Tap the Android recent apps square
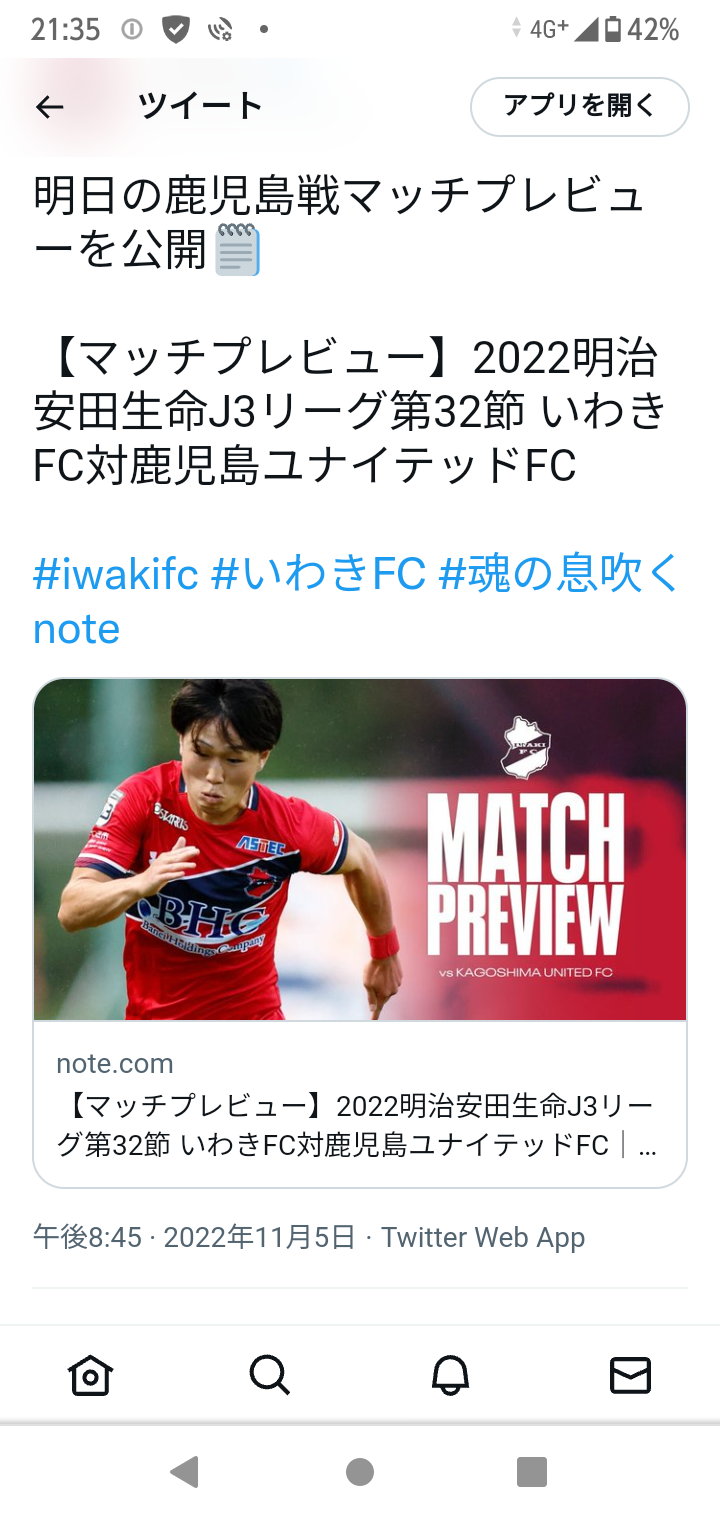Screen dimensions: 720x1520 [x=532, y=1472]
